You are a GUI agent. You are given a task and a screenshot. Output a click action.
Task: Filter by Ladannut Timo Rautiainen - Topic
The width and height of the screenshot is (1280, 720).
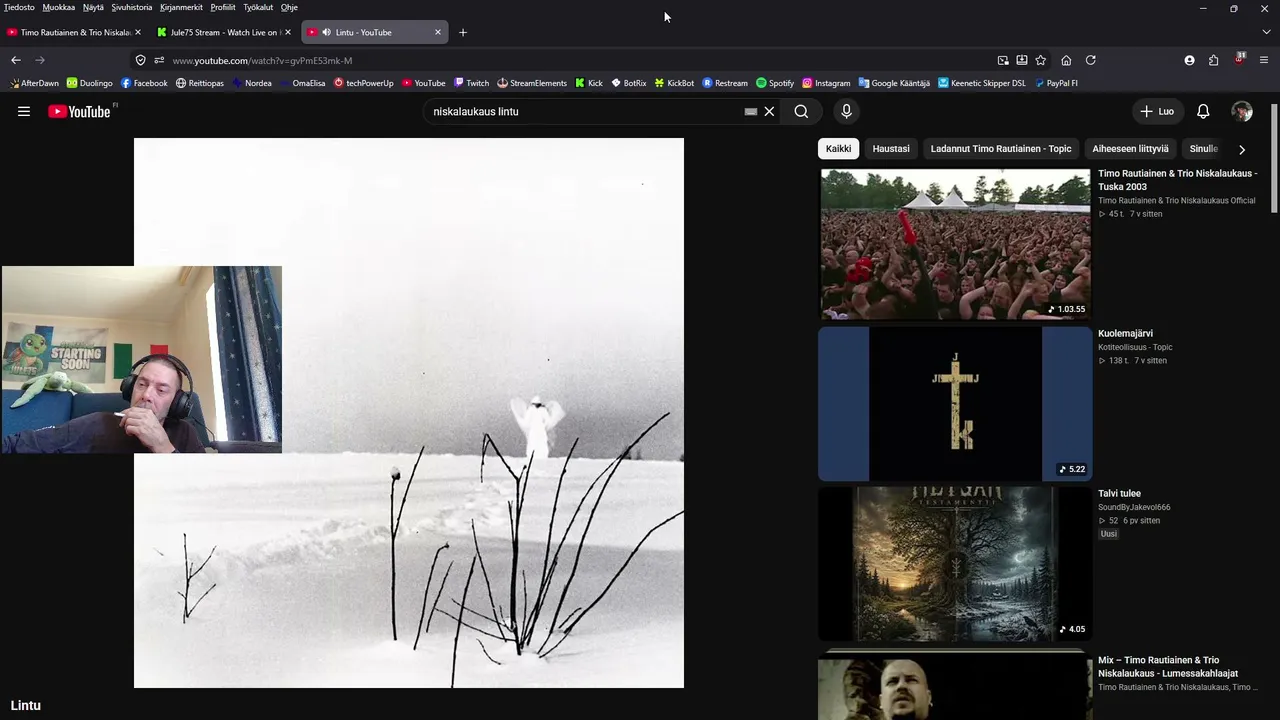(x=1001, y=149)
